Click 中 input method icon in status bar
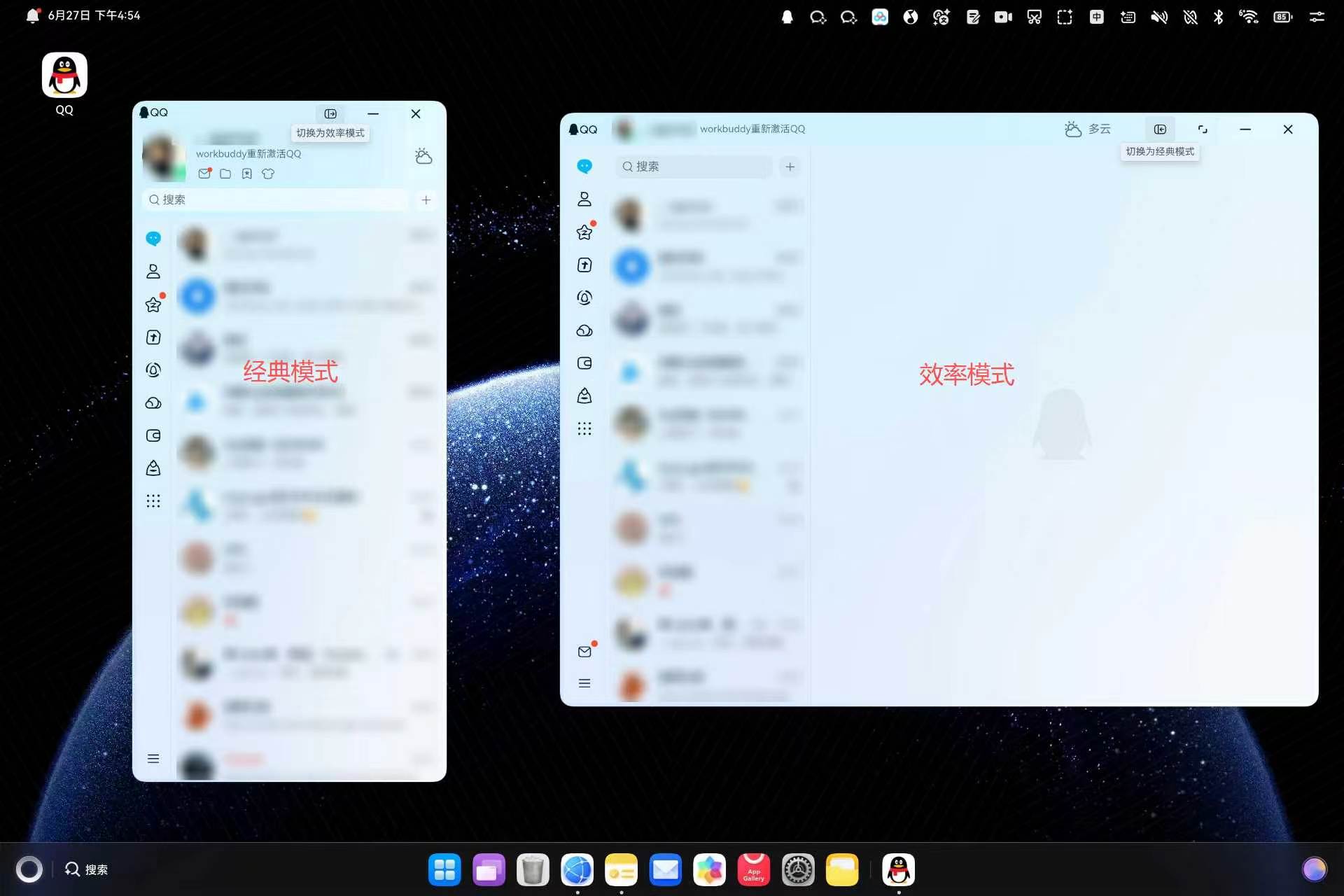 (1097, 17)
